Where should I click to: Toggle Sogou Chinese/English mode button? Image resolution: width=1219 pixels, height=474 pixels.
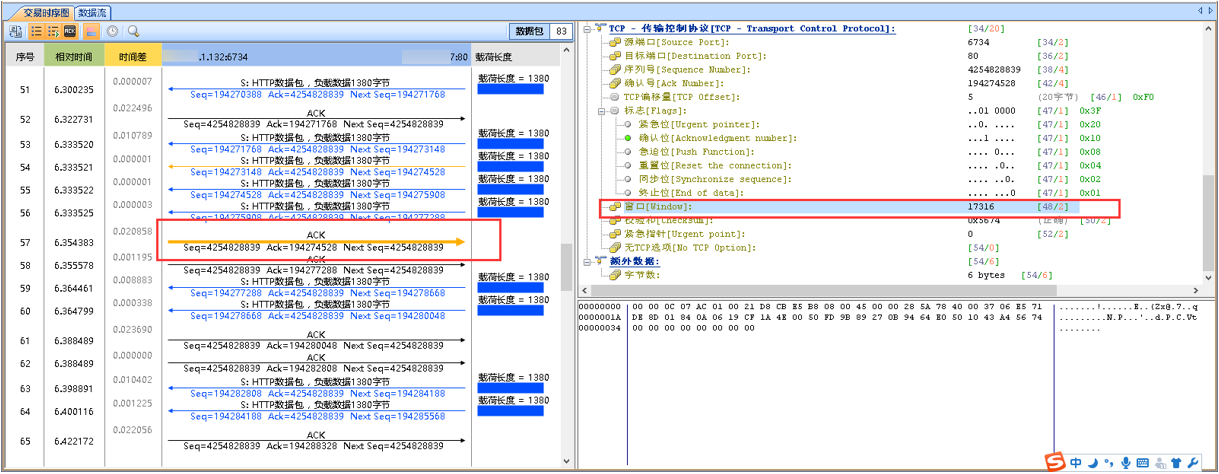tap(1075, 462)
